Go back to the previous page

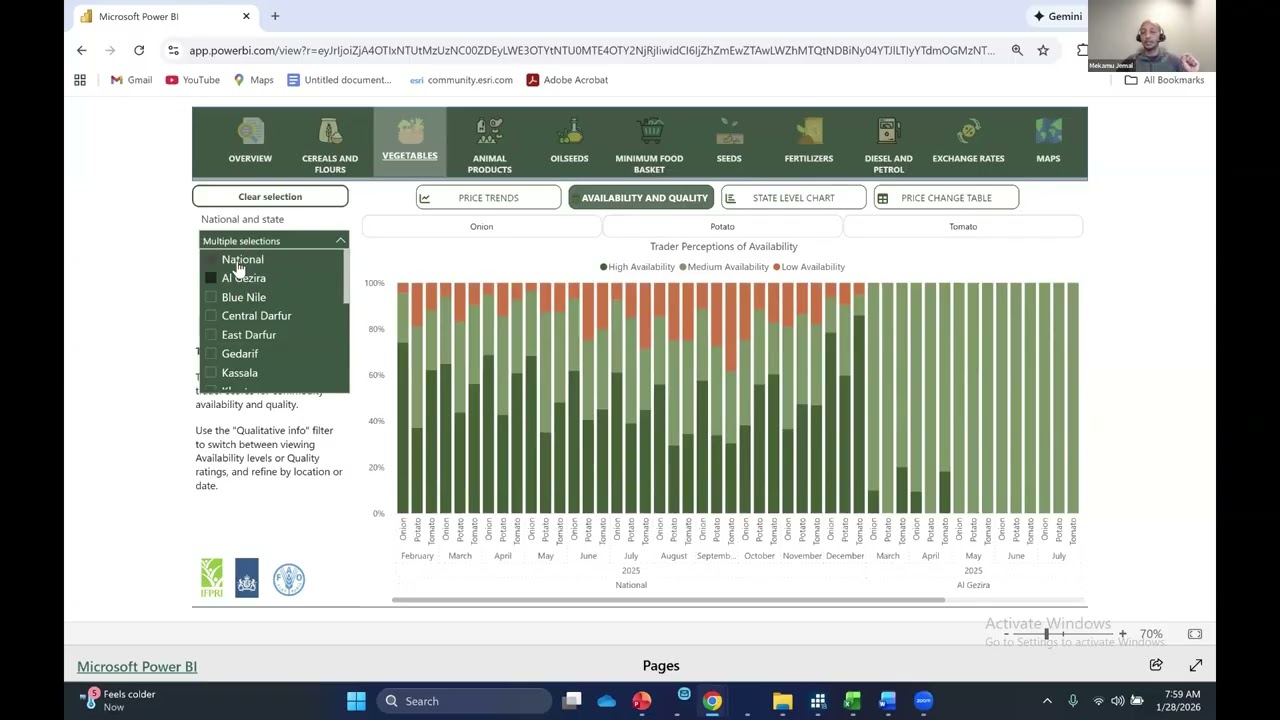coord(82,50)
